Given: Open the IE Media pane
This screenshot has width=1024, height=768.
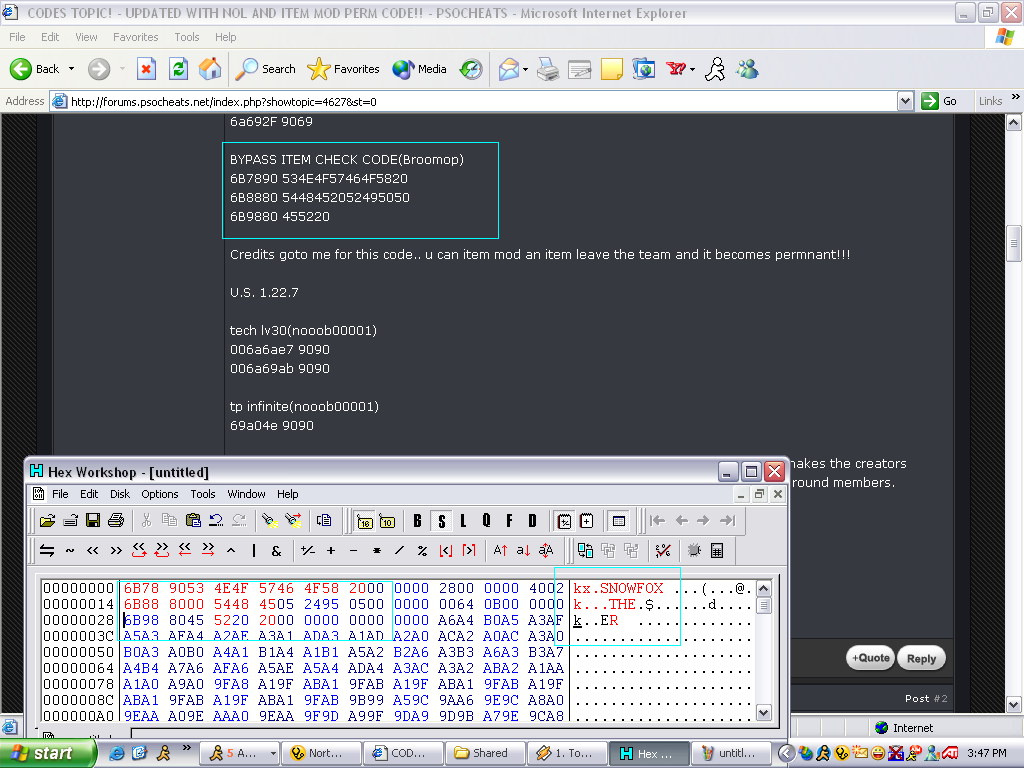Looking at the screenshot, I should click(x=419, y=69).
